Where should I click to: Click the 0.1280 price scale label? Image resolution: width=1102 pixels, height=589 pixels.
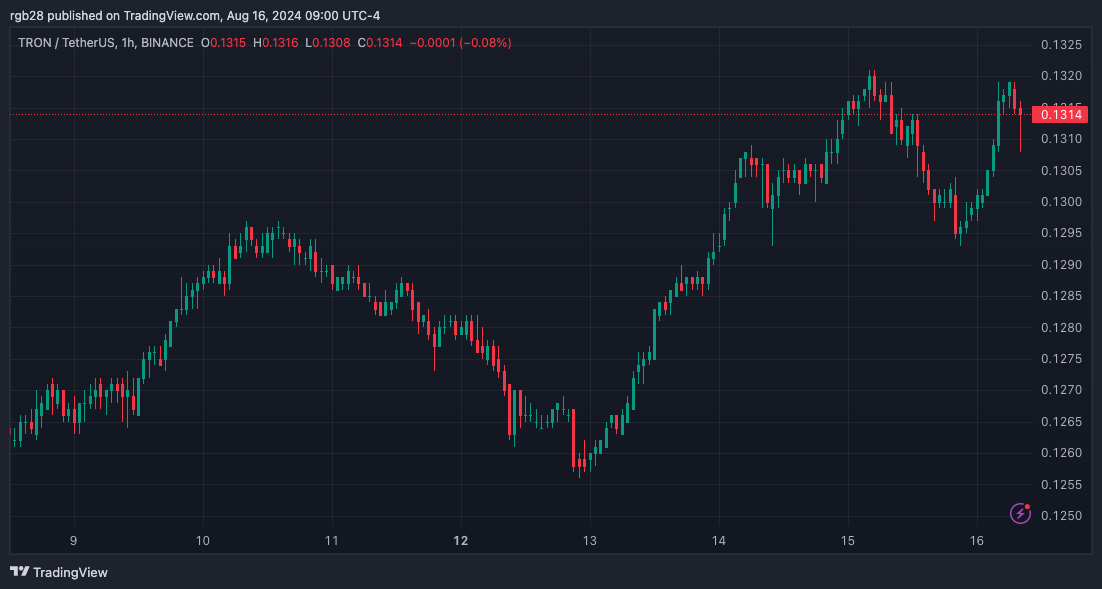click(x=1061, y=328)
